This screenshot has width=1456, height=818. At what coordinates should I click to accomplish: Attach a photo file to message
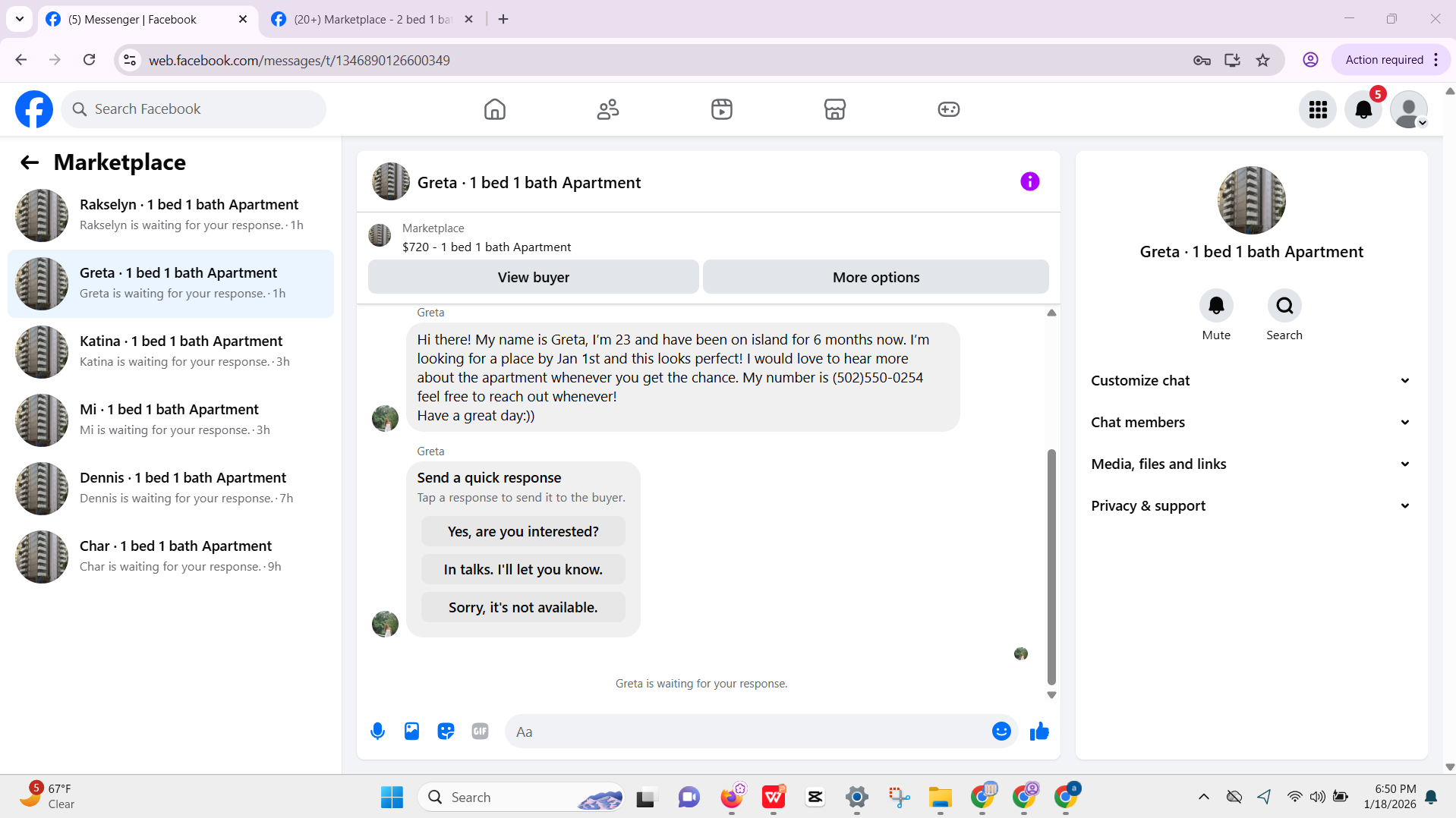point(411,731)
